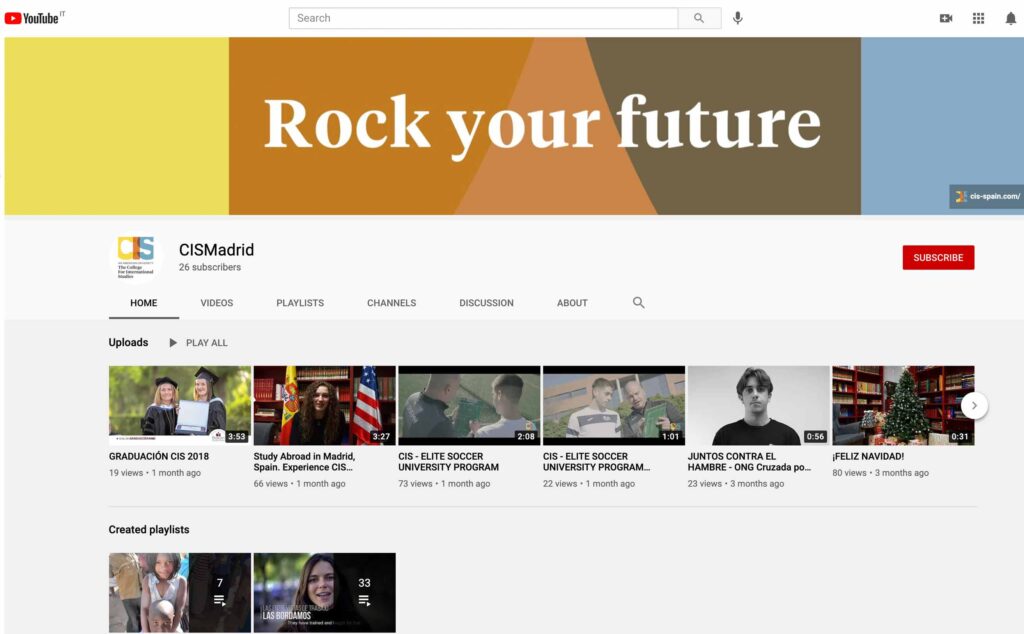Open the Graduación CIS 2018 thumbnail

(x=180, y=405)
